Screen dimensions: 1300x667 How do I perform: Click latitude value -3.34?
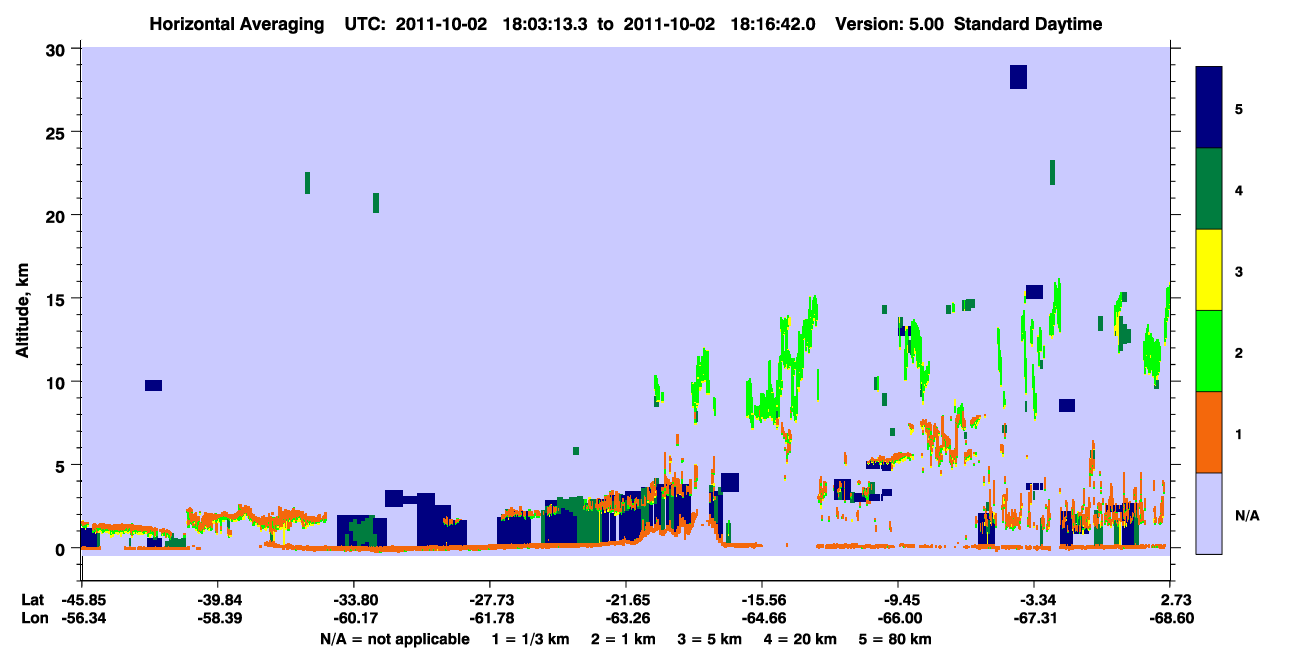(1034, 600)
